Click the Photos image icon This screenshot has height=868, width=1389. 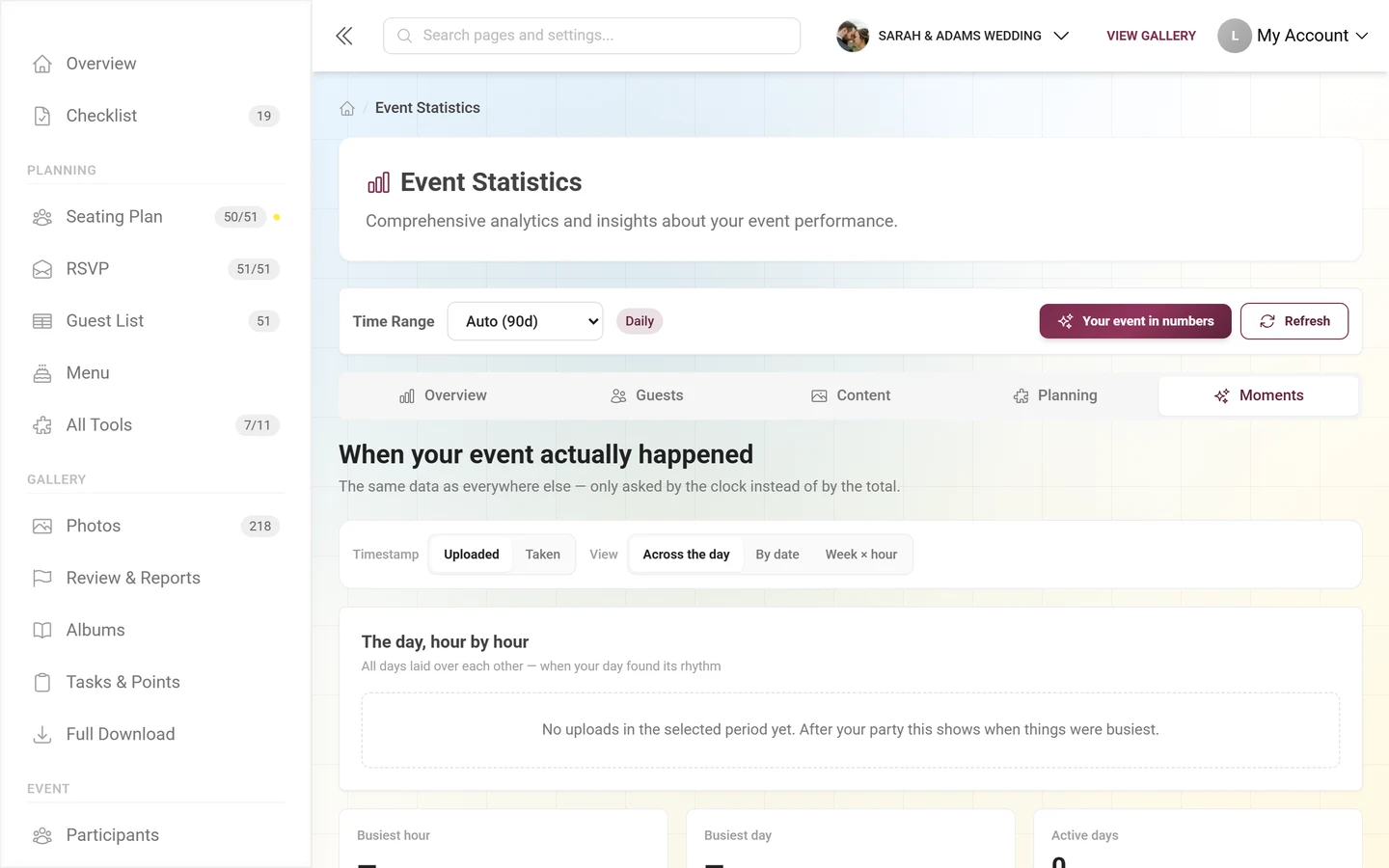point(42,527)
